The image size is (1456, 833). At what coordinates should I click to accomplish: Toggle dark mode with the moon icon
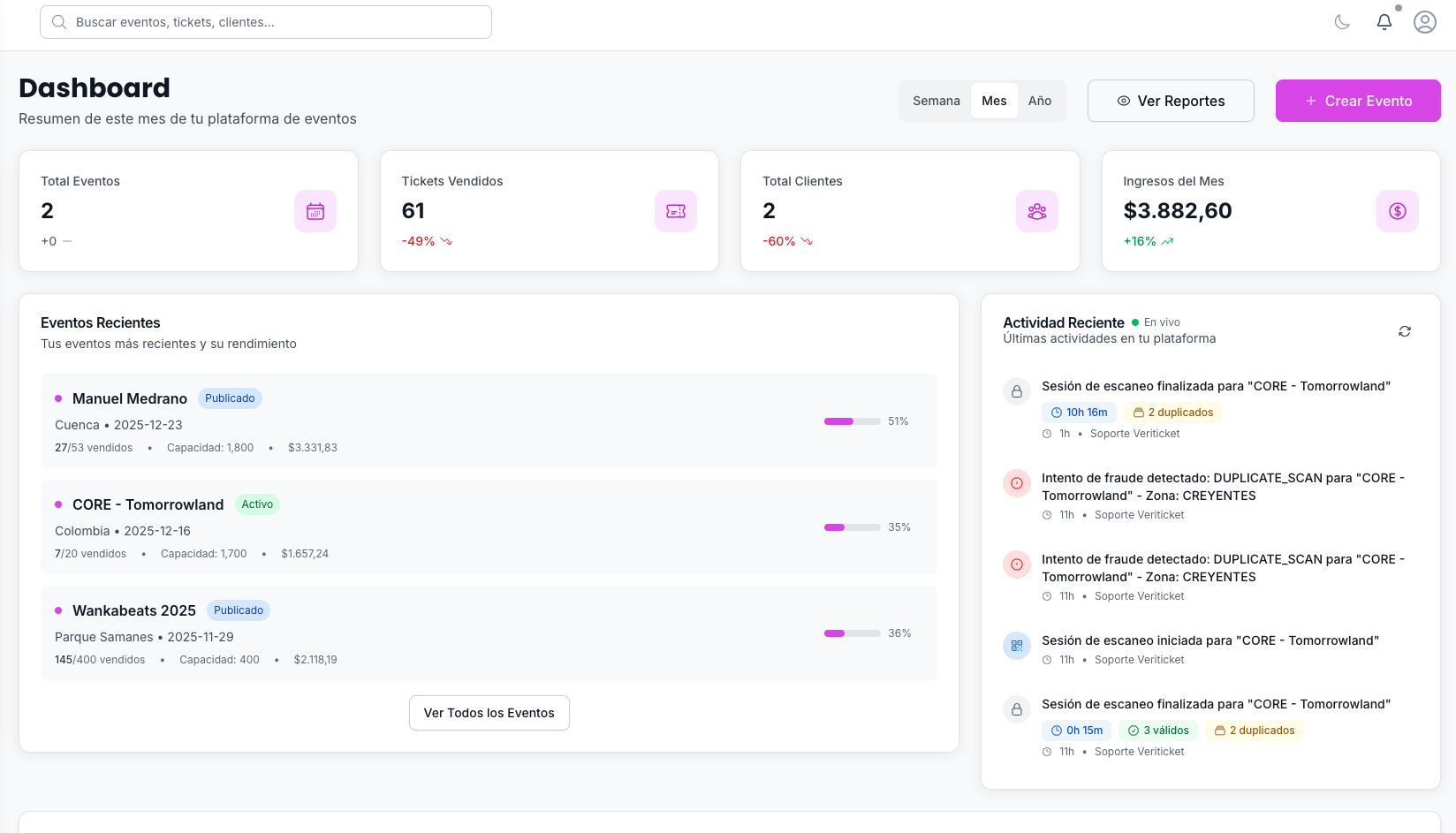[1342, 22]
